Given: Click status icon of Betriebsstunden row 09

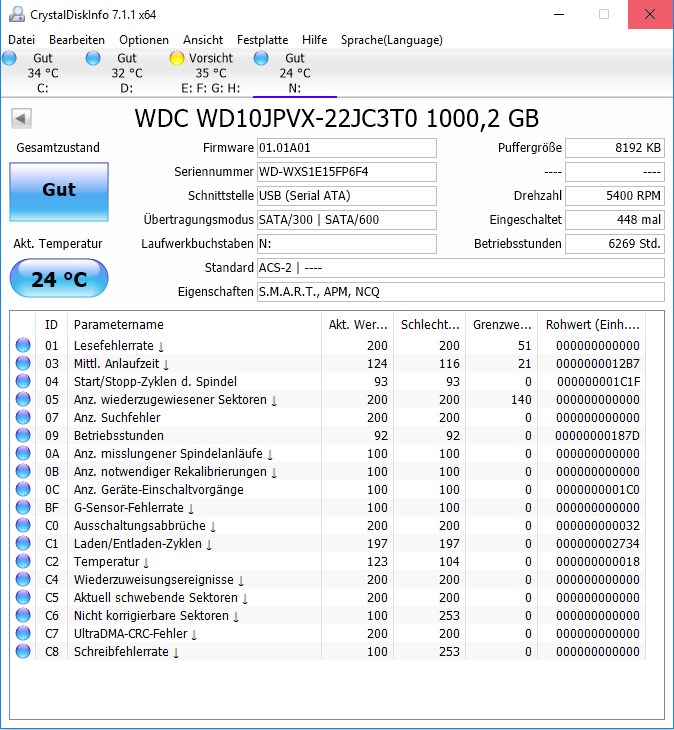Looking at the screenshot, I should click(23, 435).
